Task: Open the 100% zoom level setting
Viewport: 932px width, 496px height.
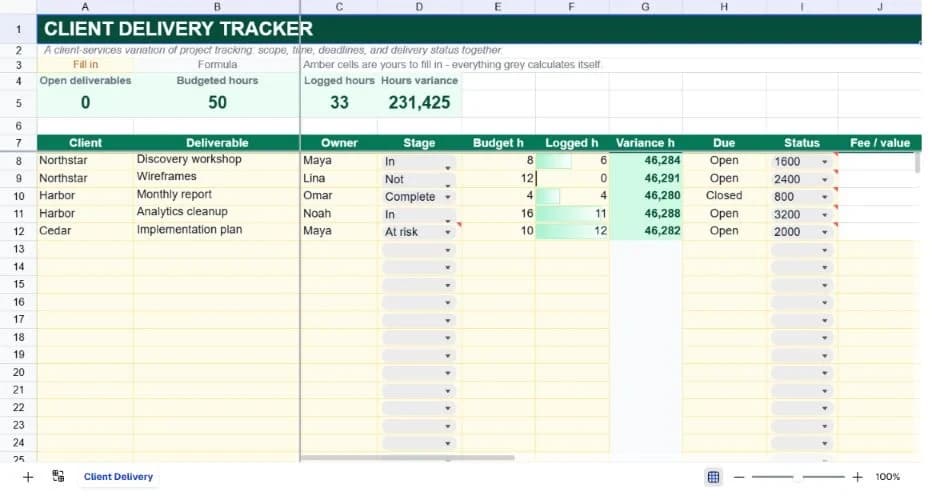Action: [x=887, y=477]
